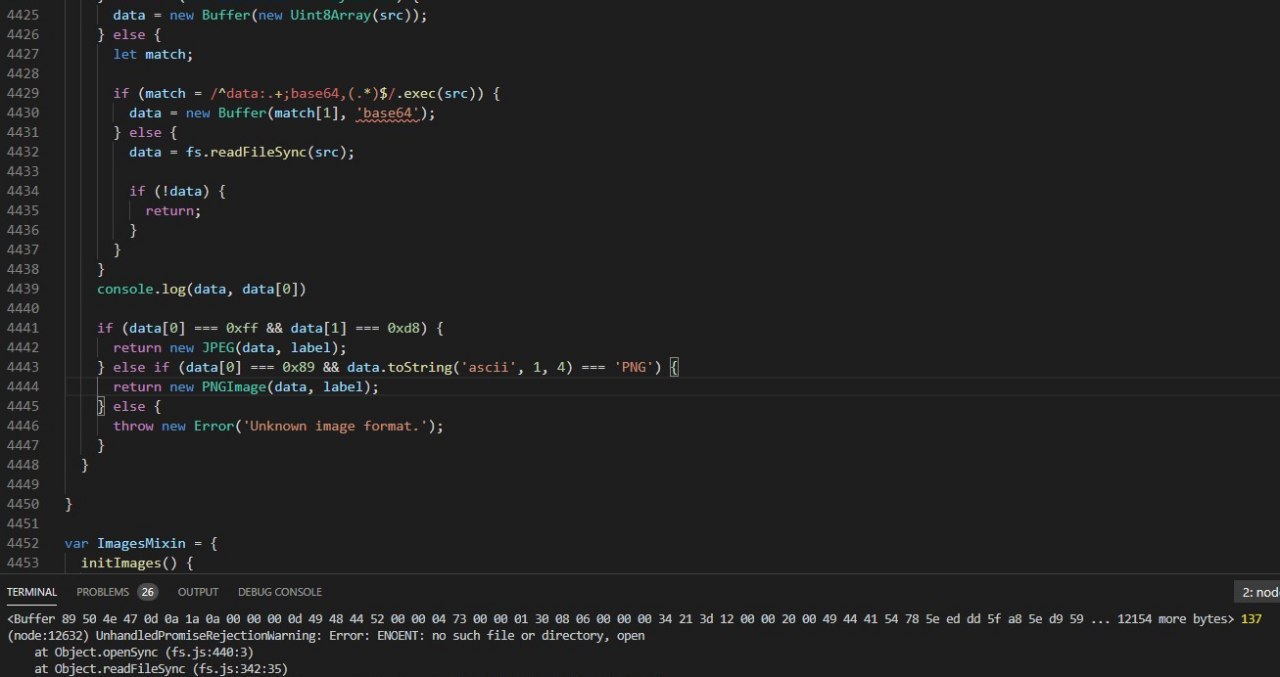Click line number 4443 in the gutter
This screenshot has height=677, width=1280.
[22, 367]
